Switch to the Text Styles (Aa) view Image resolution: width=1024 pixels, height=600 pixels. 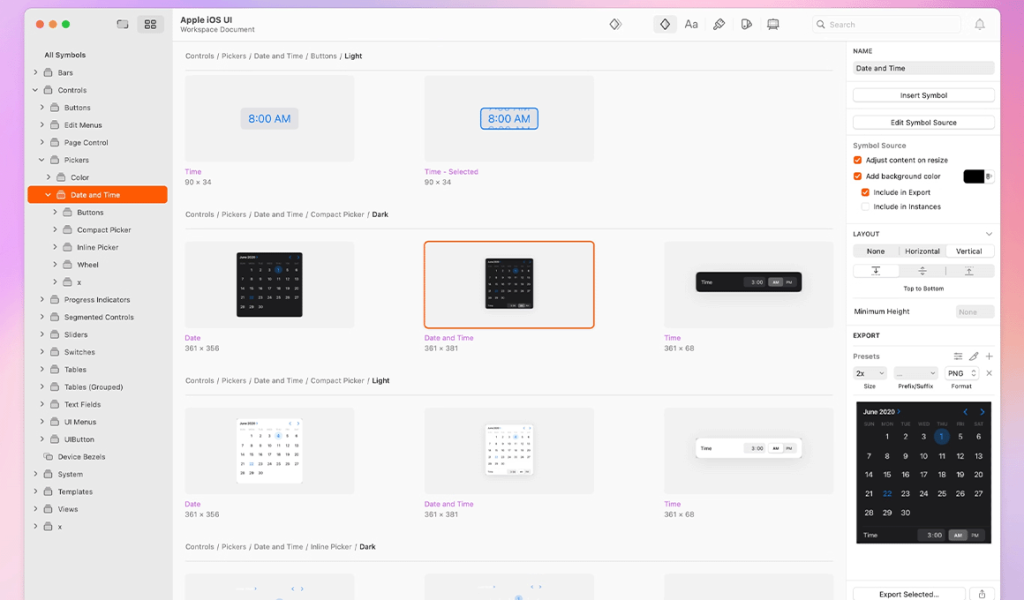pos(691,24)
